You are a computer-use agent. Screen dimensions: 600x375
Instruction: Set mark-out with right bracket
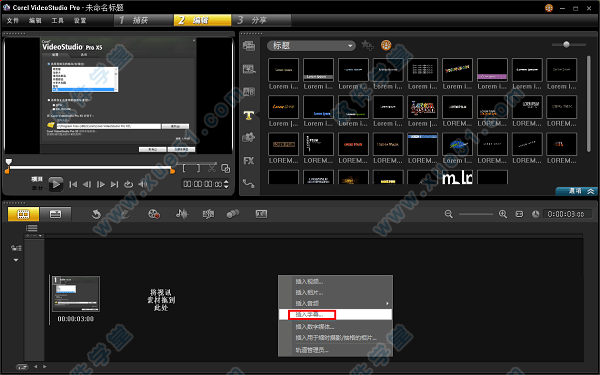point(199,168)
